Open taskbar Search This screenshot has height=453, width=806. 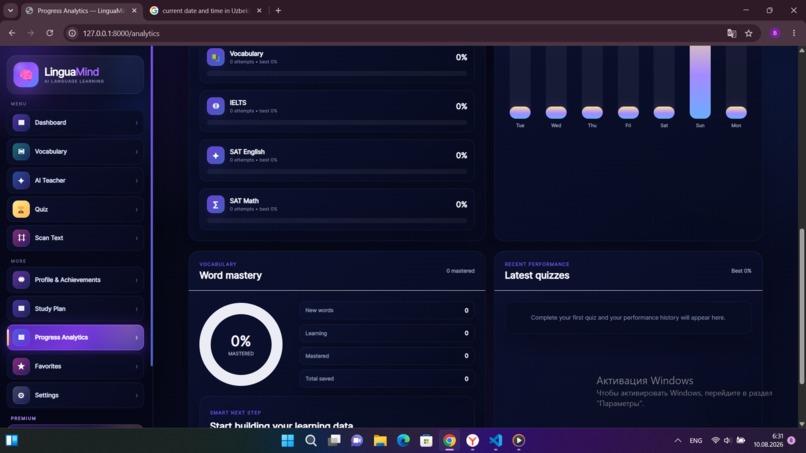pyautogui.click(x=310, y=441)
